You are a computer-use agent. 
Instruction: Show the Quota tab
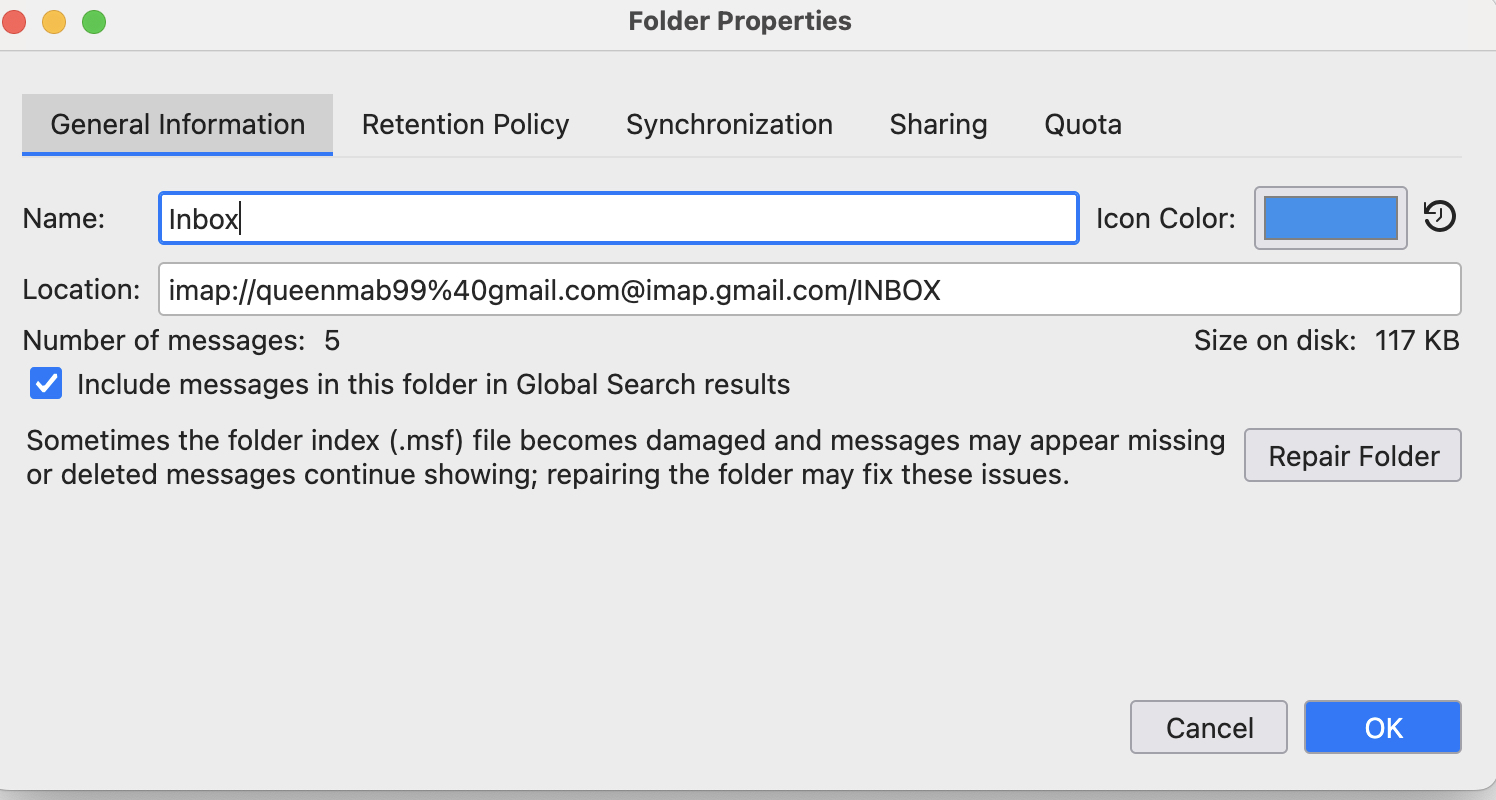pos(1082,125)
